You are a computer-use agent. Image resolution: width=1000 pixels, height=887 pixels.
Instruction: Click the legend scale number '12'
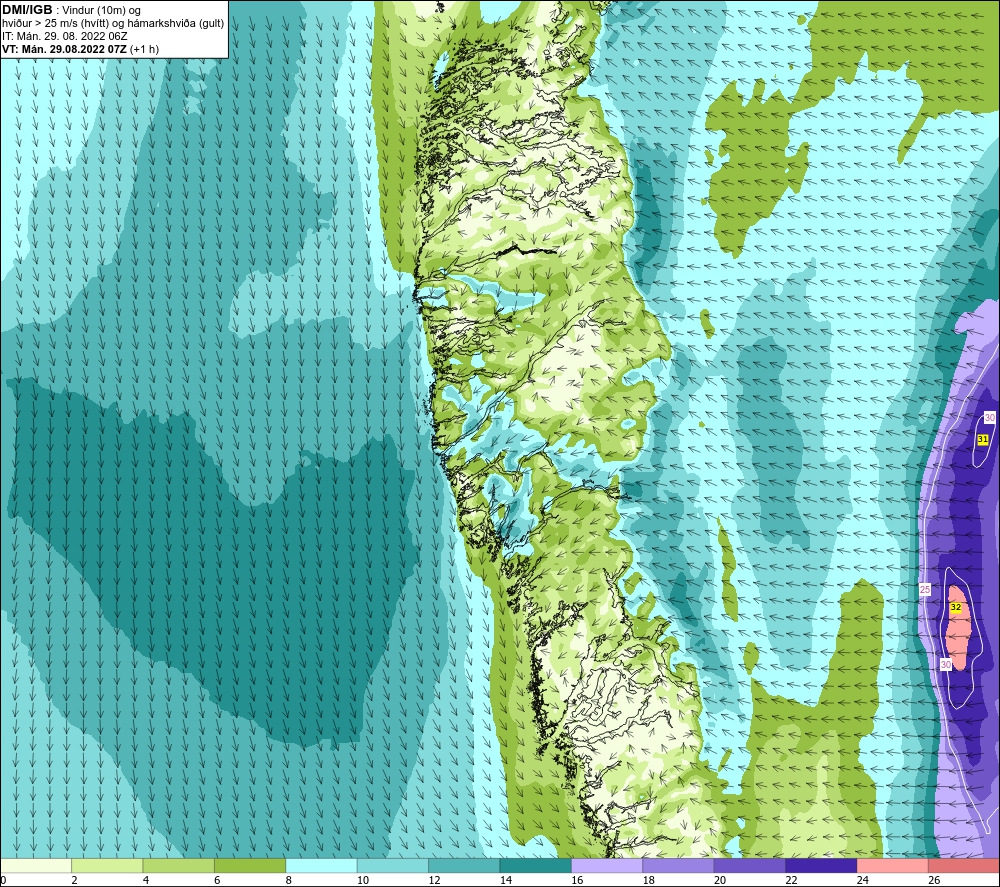coord(434,880)
